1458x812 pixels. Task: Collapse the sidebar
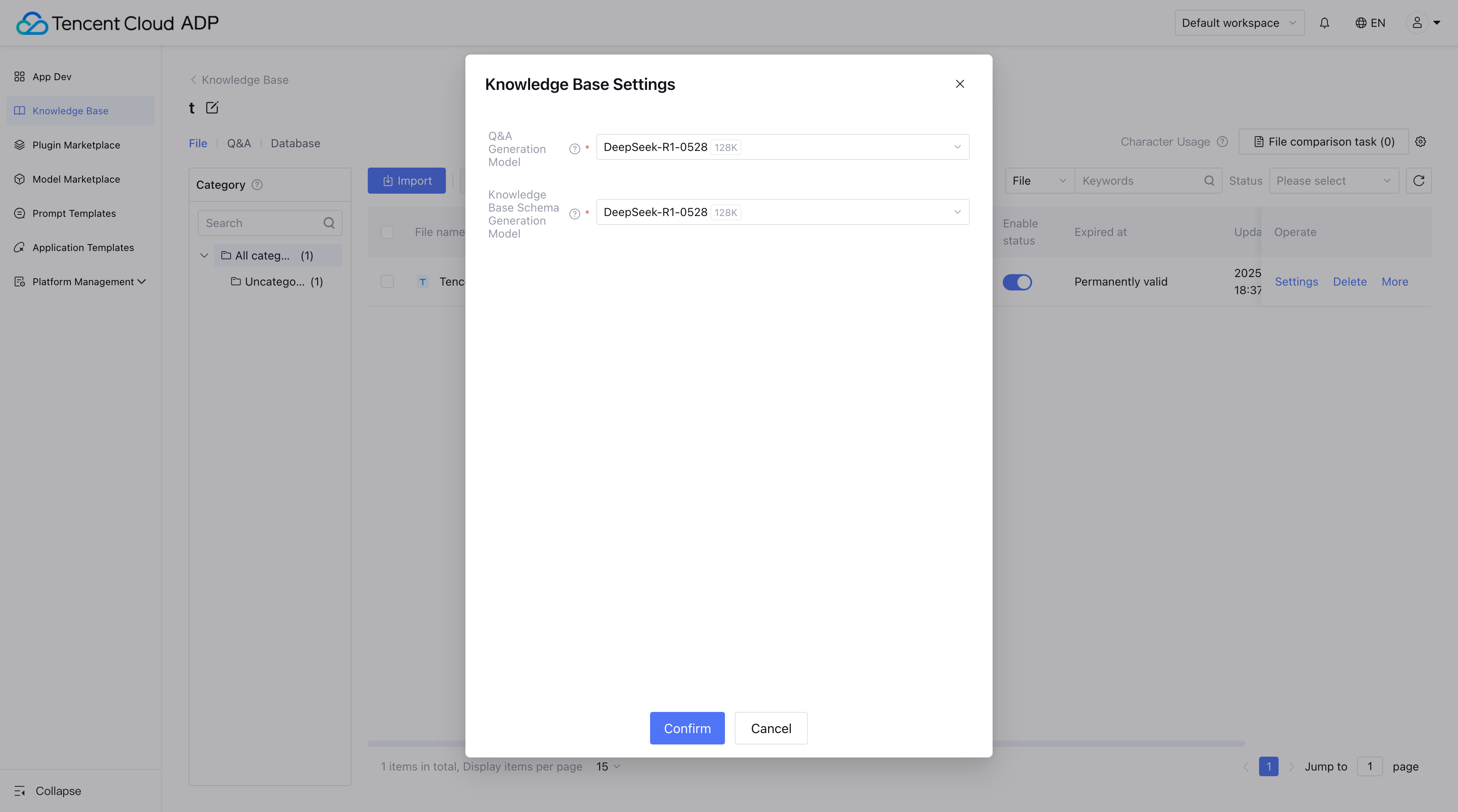[x=48, y=790]
